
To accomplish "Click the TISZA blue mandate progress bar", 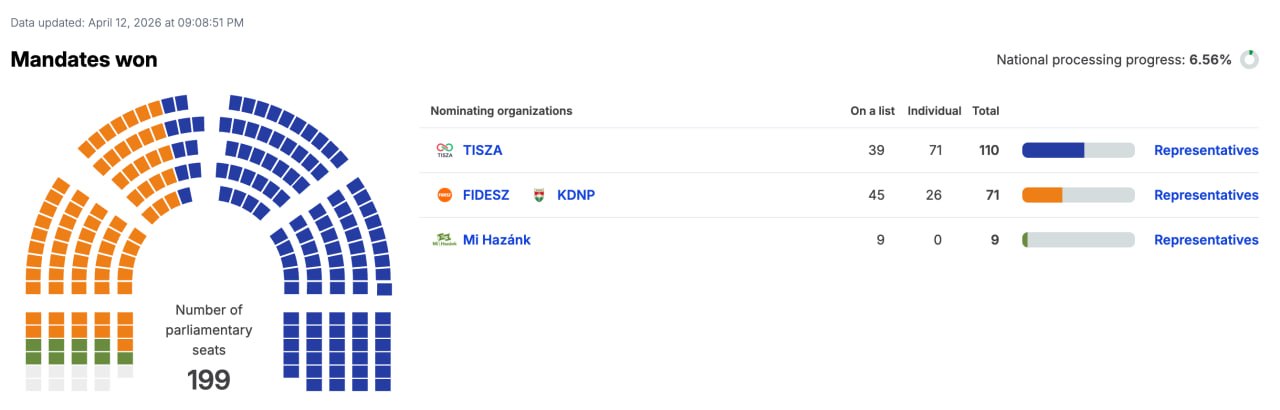I will click(1078, 150).
